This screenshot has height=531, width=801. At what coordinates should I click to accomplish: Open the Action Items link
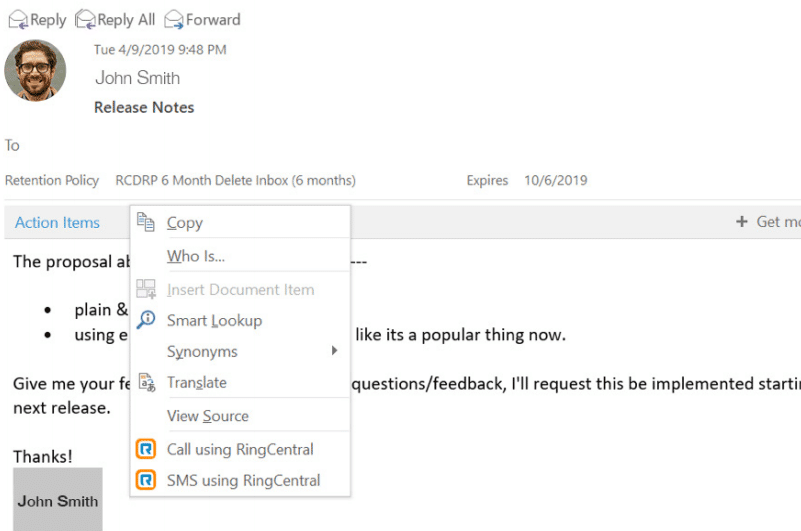click(57, 222)
